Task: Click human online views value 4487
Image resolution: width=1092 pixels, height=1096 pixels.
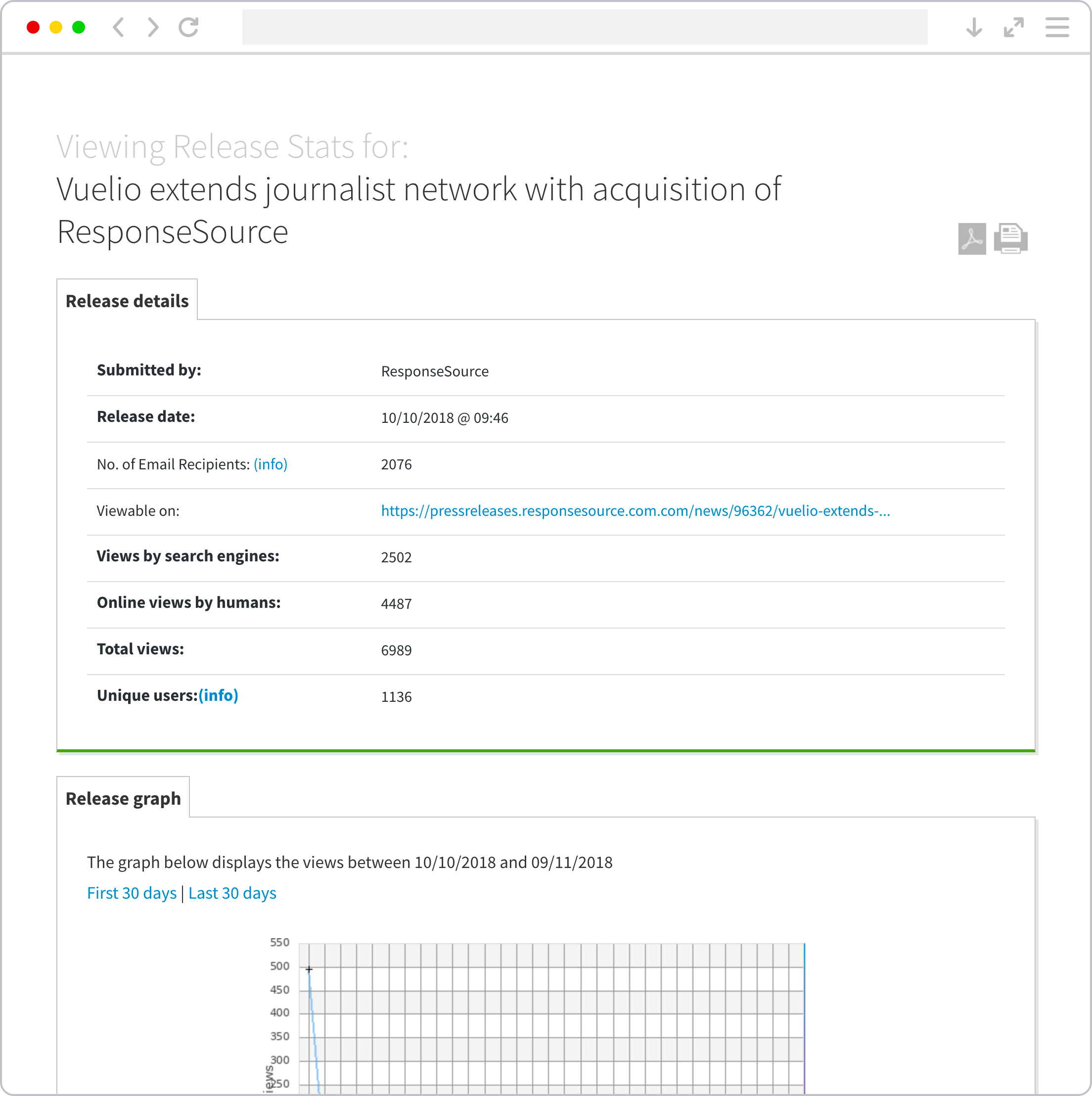Action: (x=397, y=603)
